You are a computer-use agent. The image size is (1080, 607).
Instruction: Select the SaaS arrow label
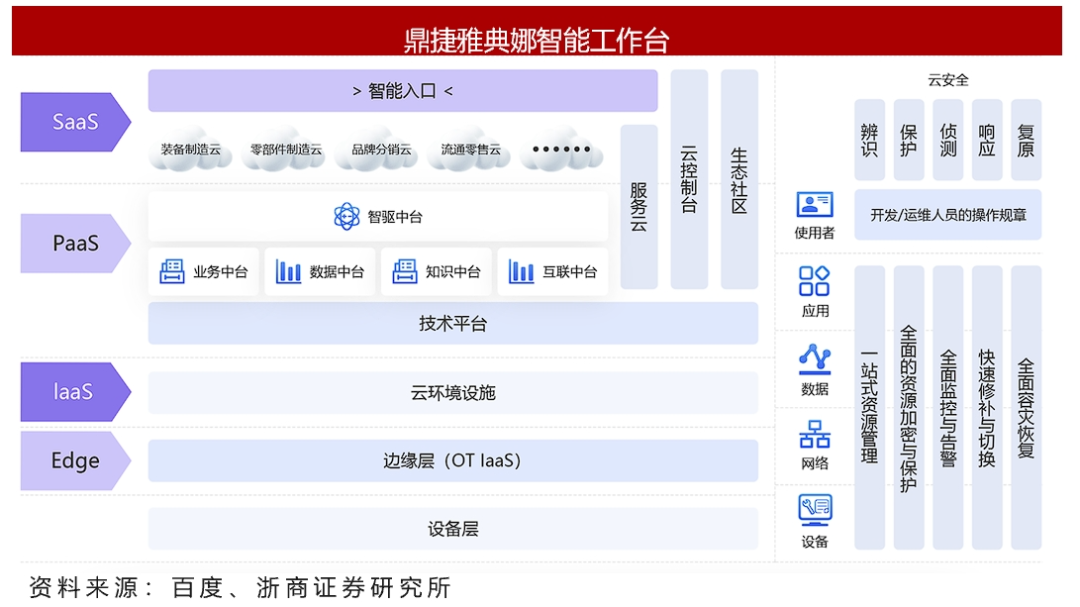[x=76, y=122]
